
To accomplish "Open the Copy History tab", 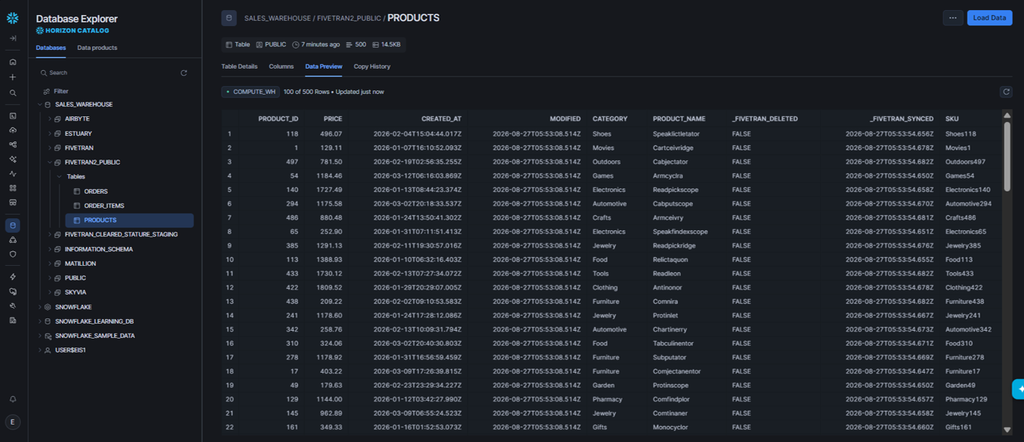I will [x=372, y=67].
